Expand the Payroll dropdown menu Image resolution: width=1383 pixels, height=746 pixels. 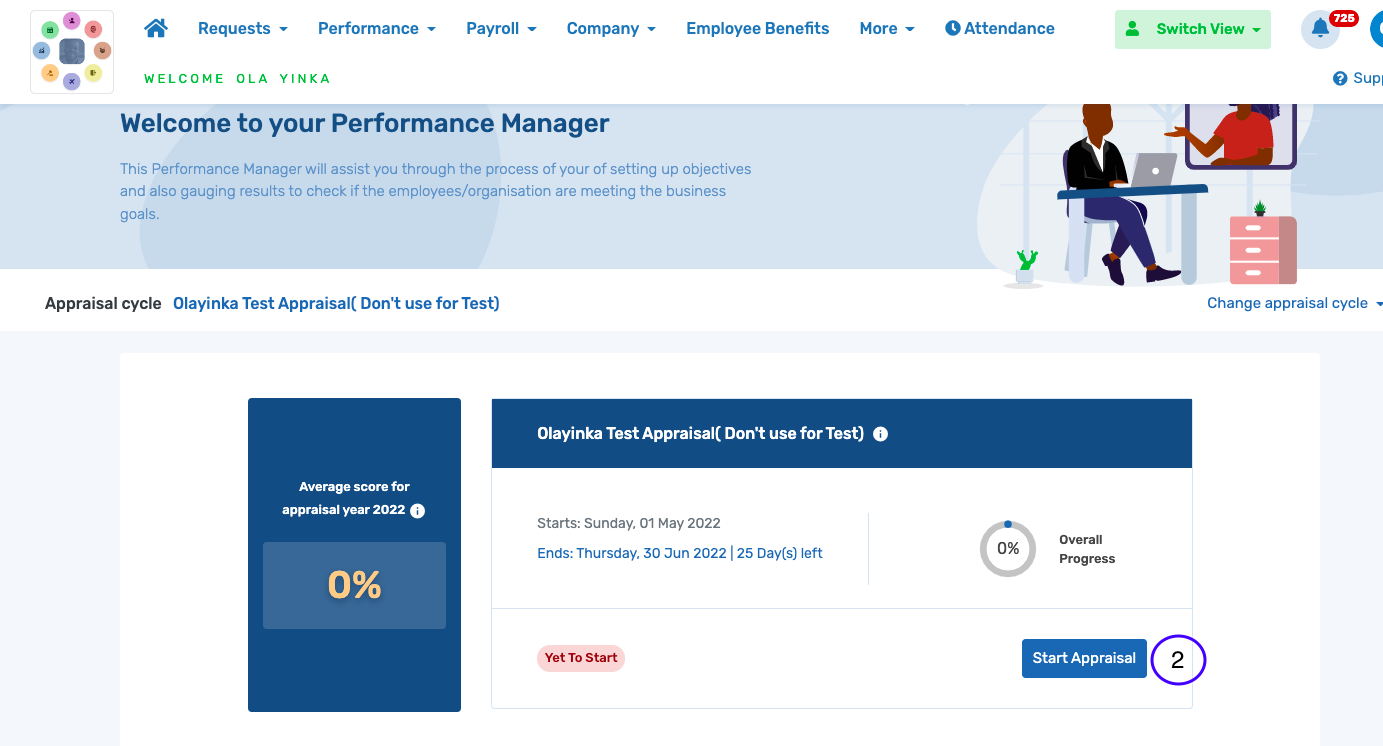click(501, 28)
